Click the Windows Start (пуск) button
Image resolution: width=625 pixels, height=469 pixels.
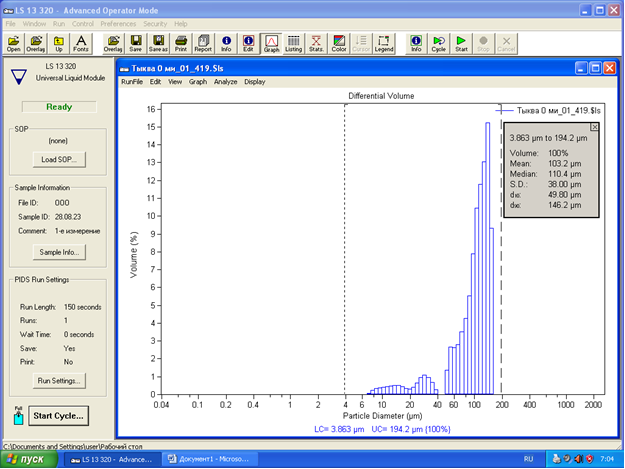[x=30, y=459]
